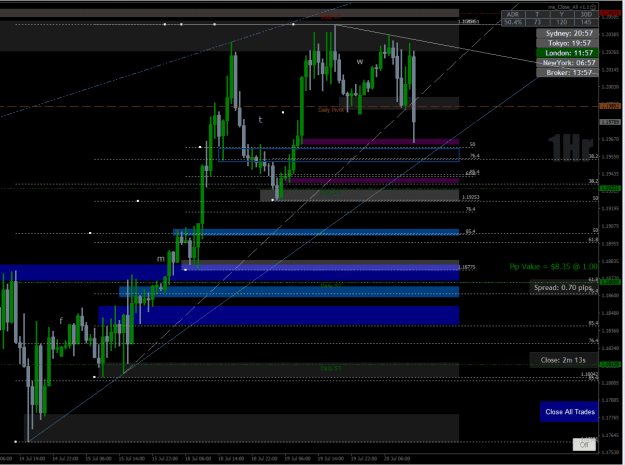The image size is (625, 465).
Task: Click the 30D column header in ADR table
Action: pyautogui.click(x=586, y=15)
